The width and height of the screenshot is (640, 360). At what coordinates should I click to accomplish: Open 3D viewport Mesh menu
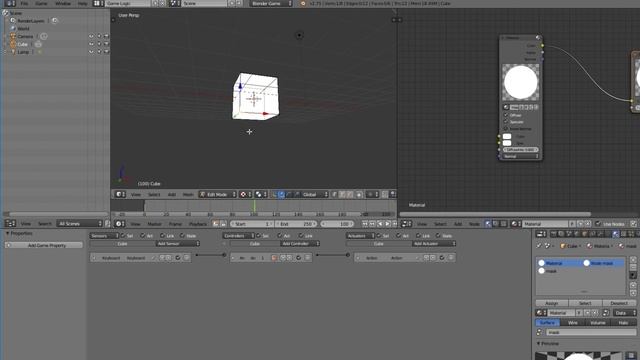(188, 195)
